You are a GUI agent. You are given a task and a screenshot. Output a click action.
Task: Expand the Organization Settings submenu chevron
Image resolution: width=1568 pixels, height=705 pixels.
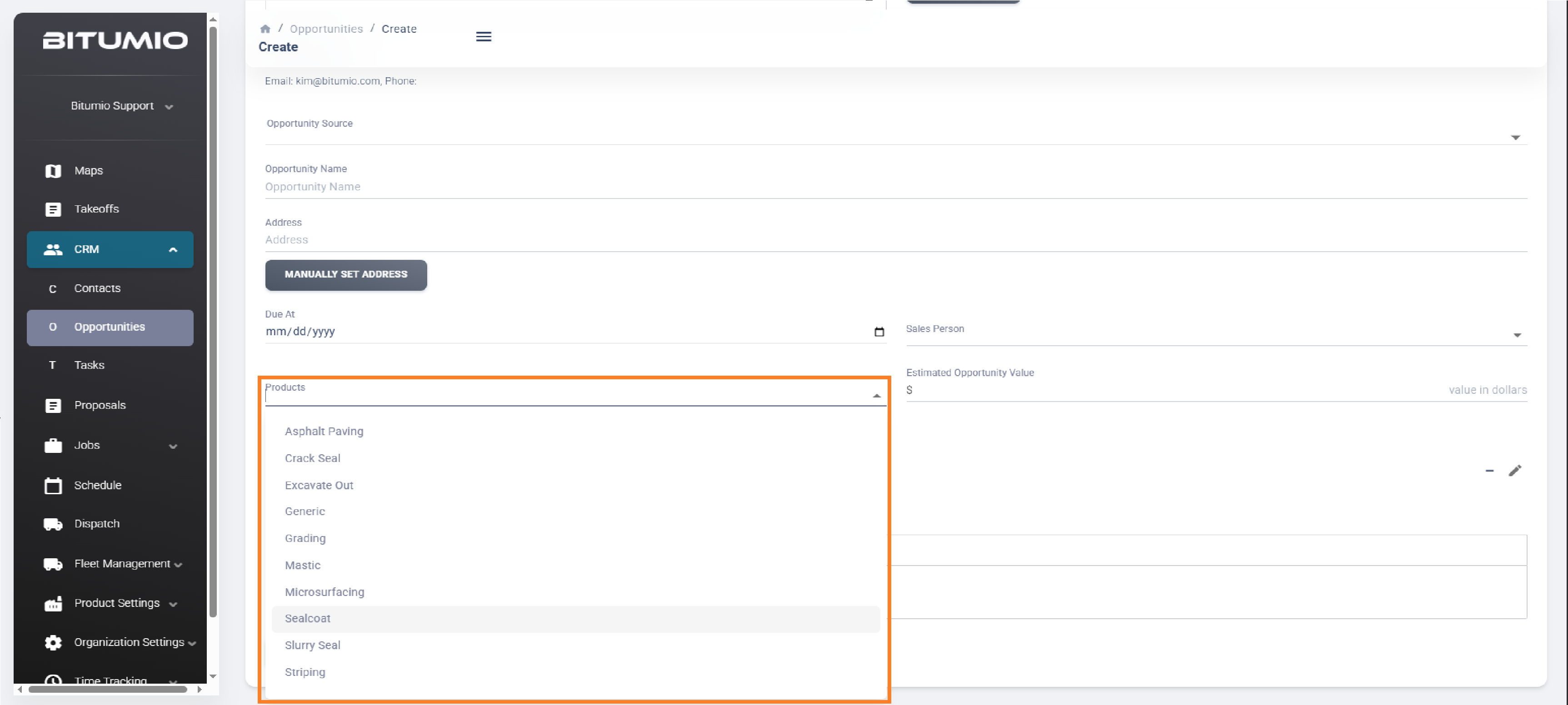tap(192, 643)
